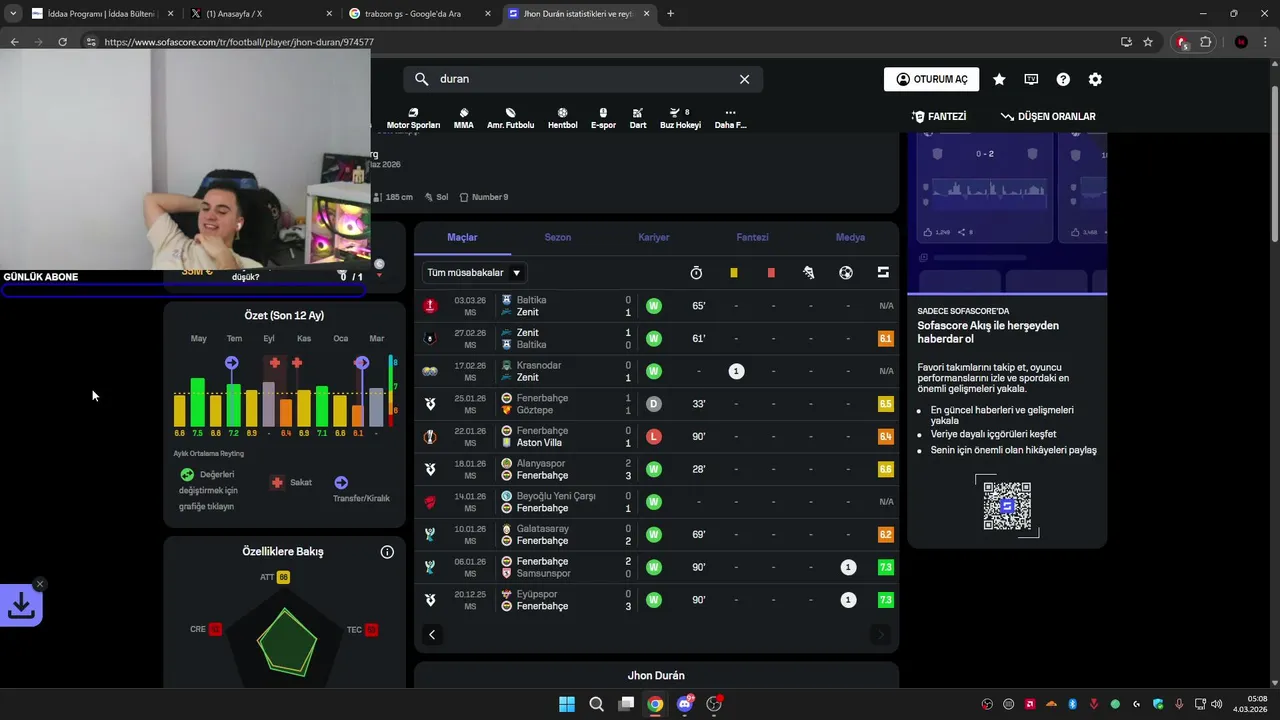Open the Krasnodar vs Zenit match row

pyautogui.click(x=657, y=371)
